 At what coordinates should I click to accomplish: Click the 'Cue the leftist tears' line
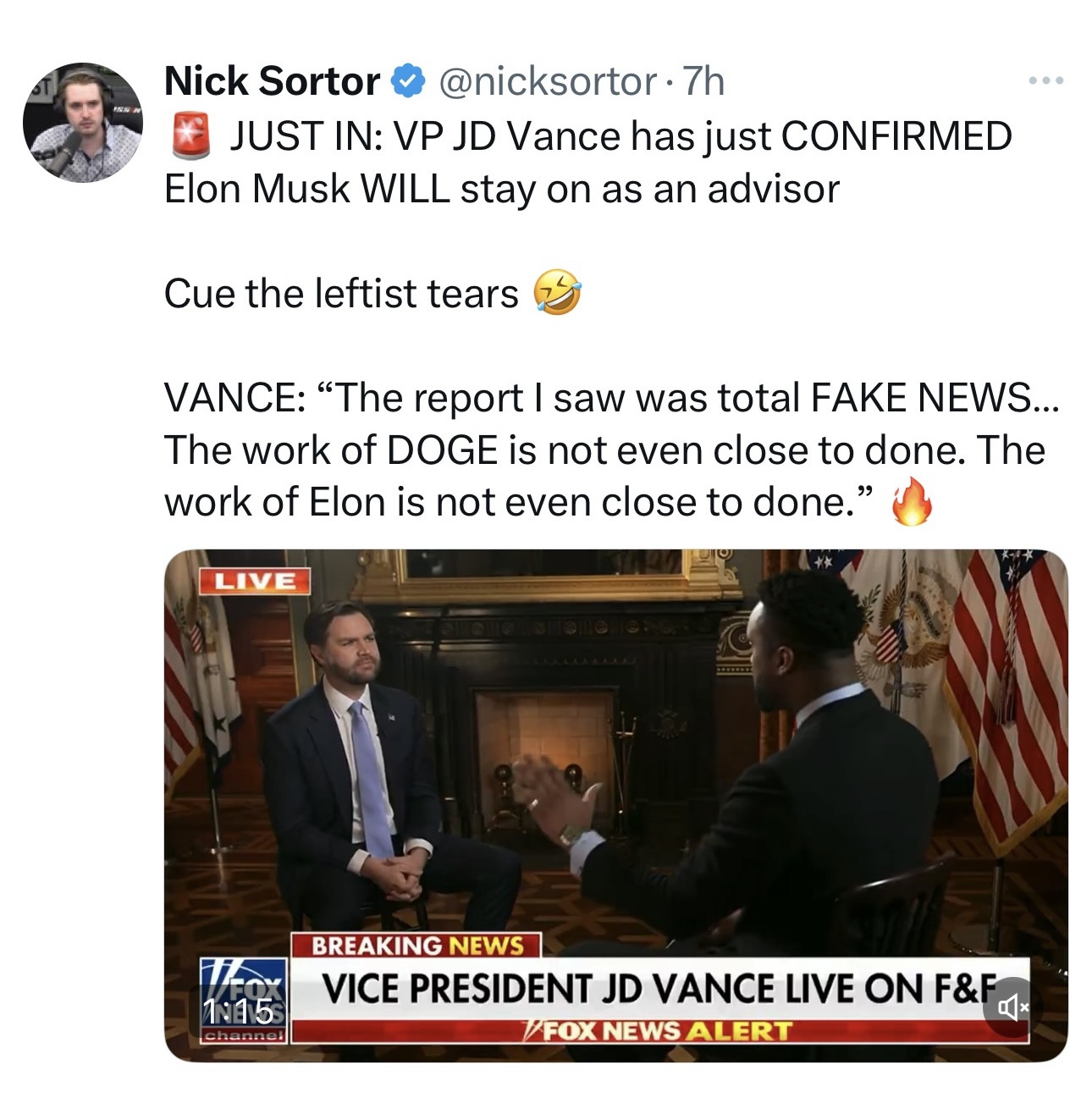(x=340, y=294)
